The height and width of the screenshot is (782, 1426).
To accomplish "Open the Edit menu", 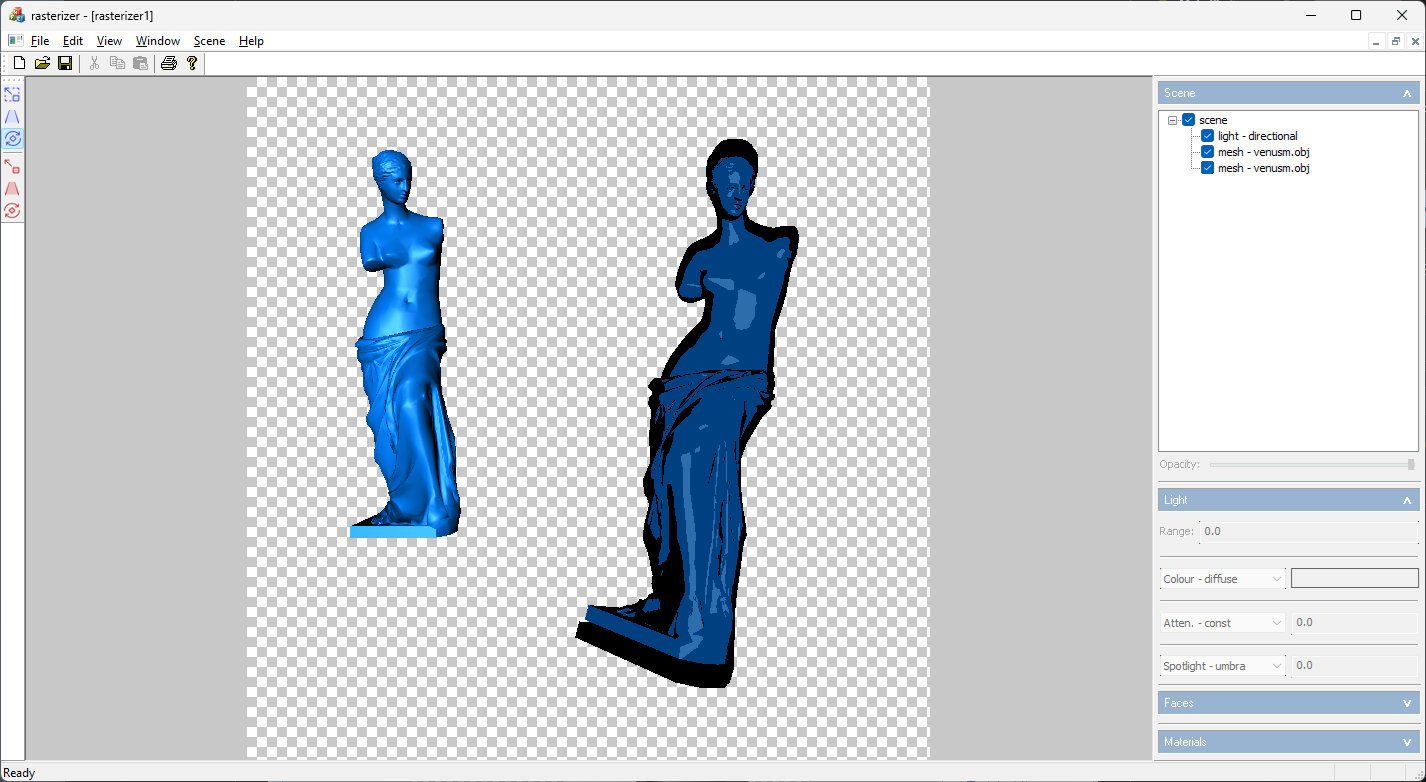I will coord(73,41).
